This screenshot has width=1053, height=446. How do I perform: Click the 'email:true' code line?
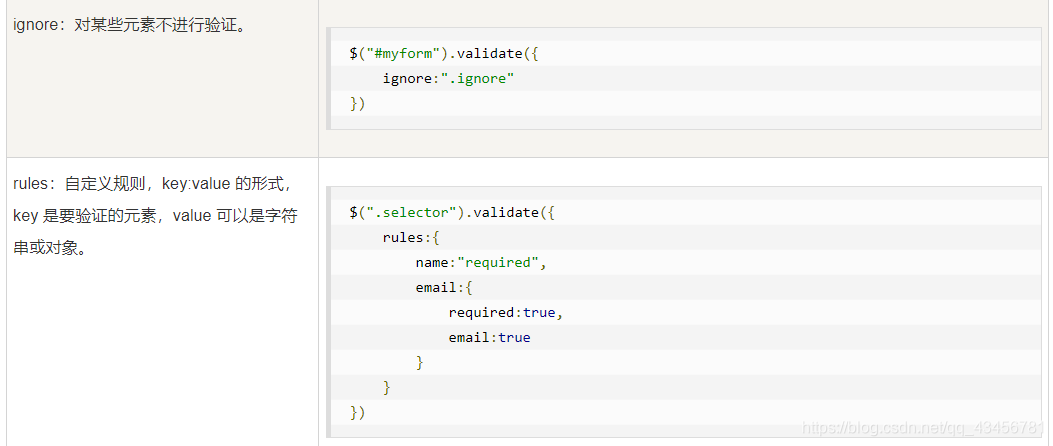pyautogui.click(x=490, y=338)
